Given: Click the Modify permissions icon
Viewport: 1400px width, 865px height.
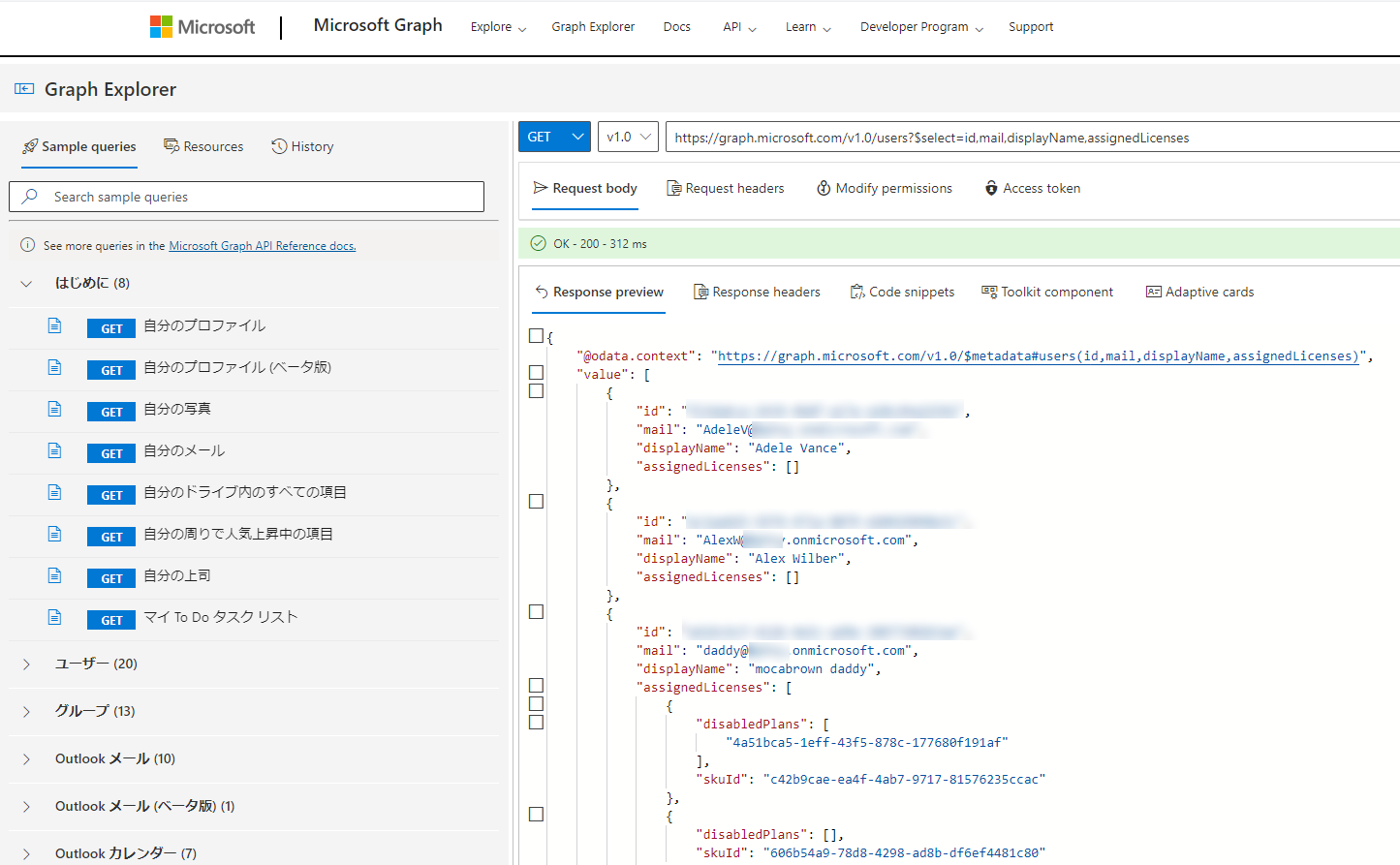Looking at the screenshot, I should (824, 188).
